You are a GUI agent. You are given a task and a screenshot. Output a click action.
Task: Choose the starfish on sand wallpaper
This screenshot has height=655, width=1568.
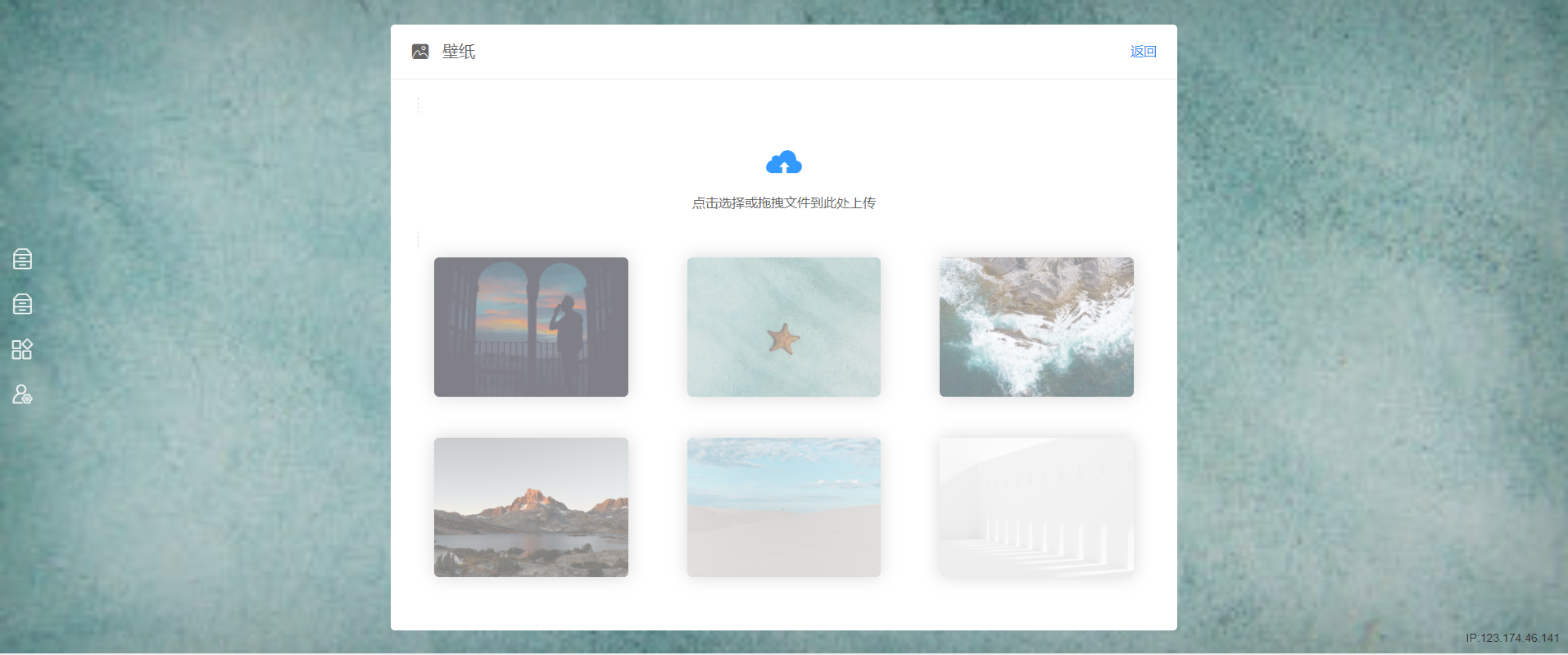784,327
